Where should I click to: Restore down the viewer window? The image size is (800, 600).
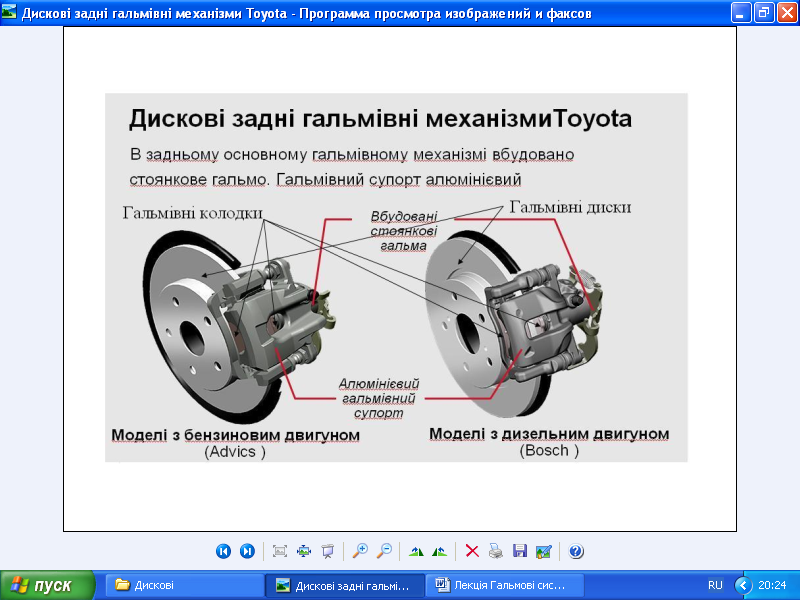tap(763, 12)
